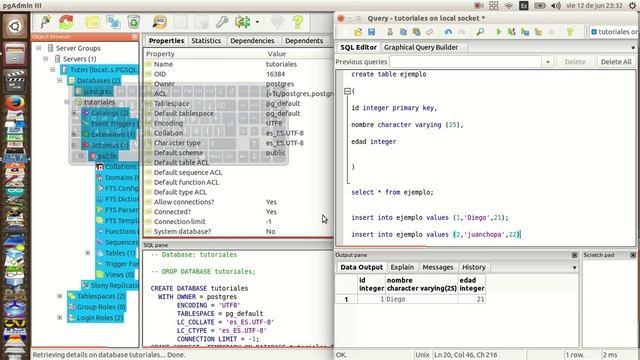Open the object Properties toolbar icon
640x360 pixels.
[93, 22]
